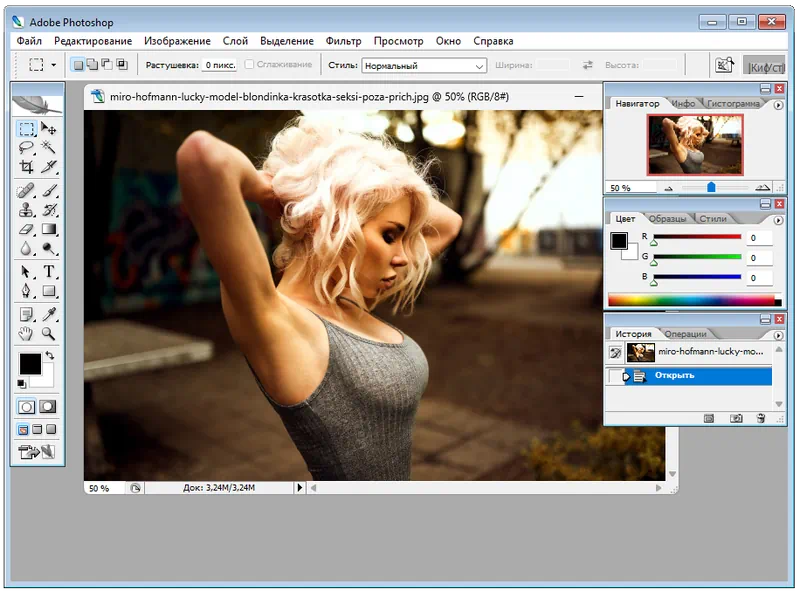The height and width of the screenshot is (591, 800).
Task: Select the Notes tool
Action: 27,314
